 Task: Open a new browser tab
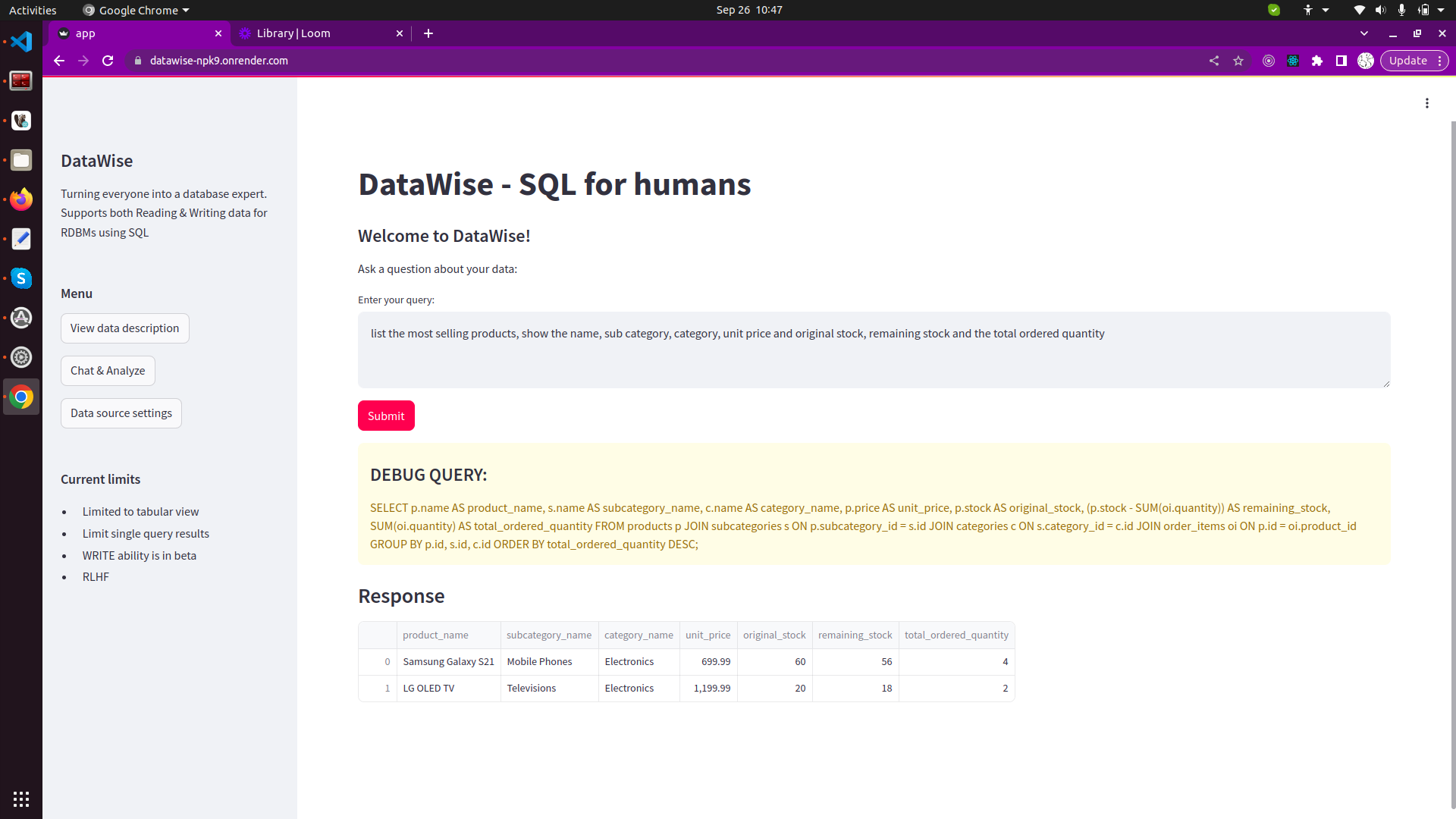coord(428,33)
